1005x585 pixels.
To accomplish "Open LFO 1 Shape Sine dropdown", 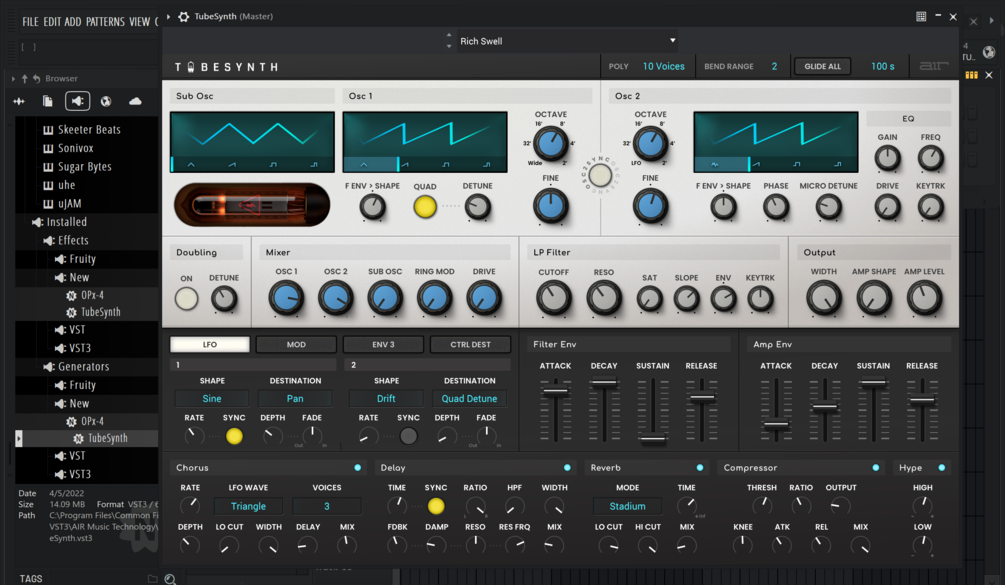I will point(212,399).
